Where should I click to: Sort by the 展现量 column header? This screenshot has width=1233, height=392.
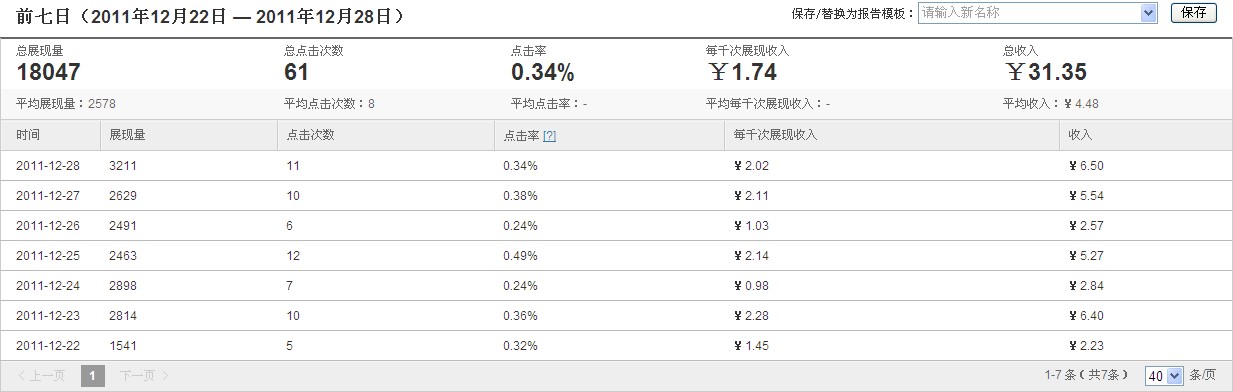coord(127,135)
